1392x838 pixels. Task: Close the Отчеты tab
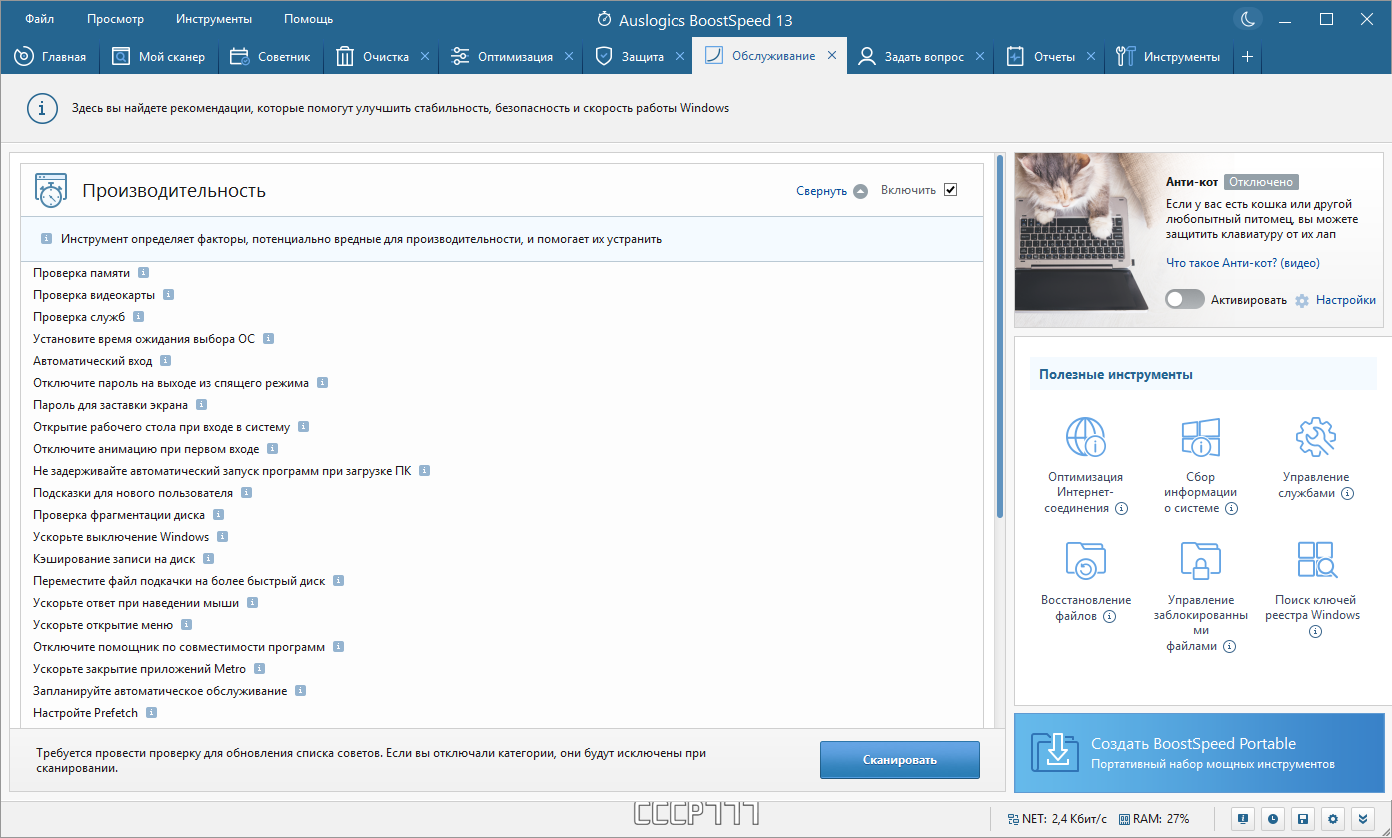(1092, 57)
